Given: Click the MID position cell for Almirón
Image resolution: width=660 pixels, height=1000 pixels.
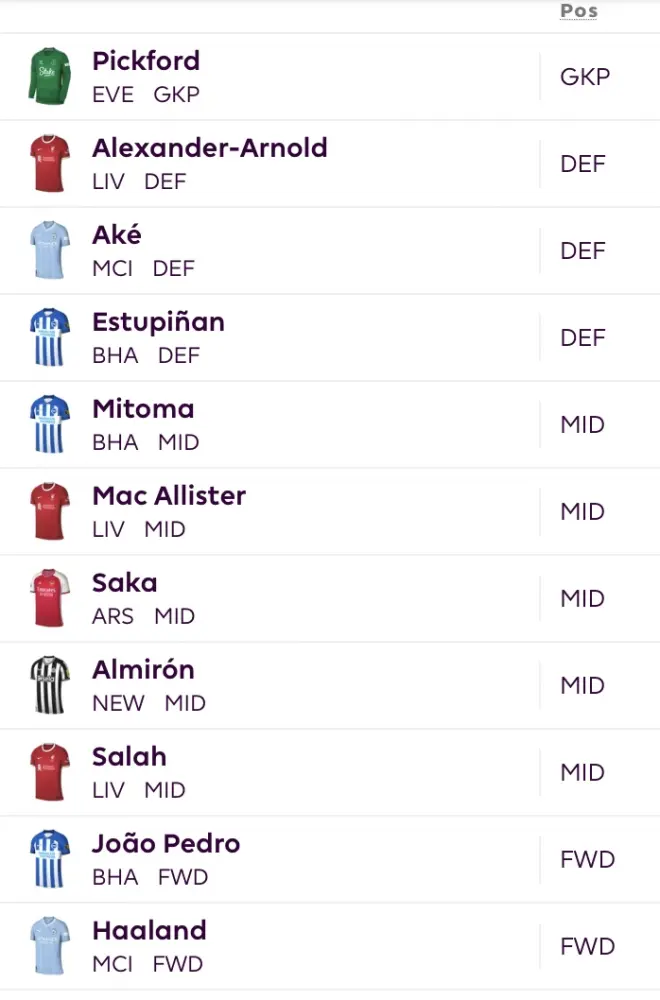Looking at the screenshot, I should (x=583, y=686).
